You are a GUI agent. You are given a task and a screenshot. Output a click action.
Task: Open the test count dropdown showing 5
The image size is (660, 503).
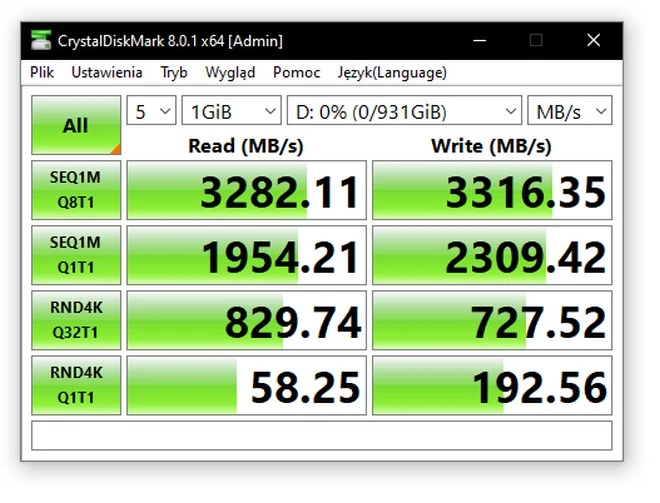pos(151,111)
